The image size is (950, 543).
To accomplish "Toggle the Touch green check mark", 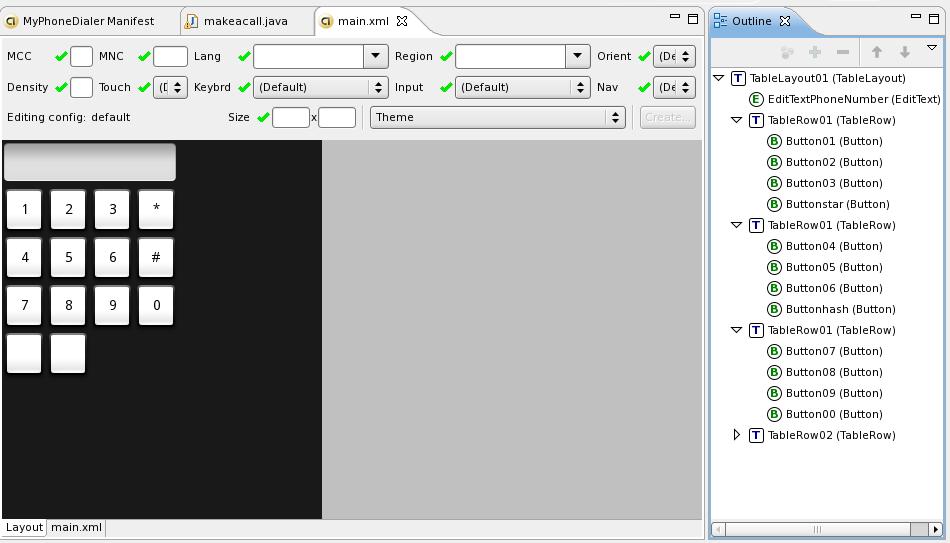I will point(144,87).
